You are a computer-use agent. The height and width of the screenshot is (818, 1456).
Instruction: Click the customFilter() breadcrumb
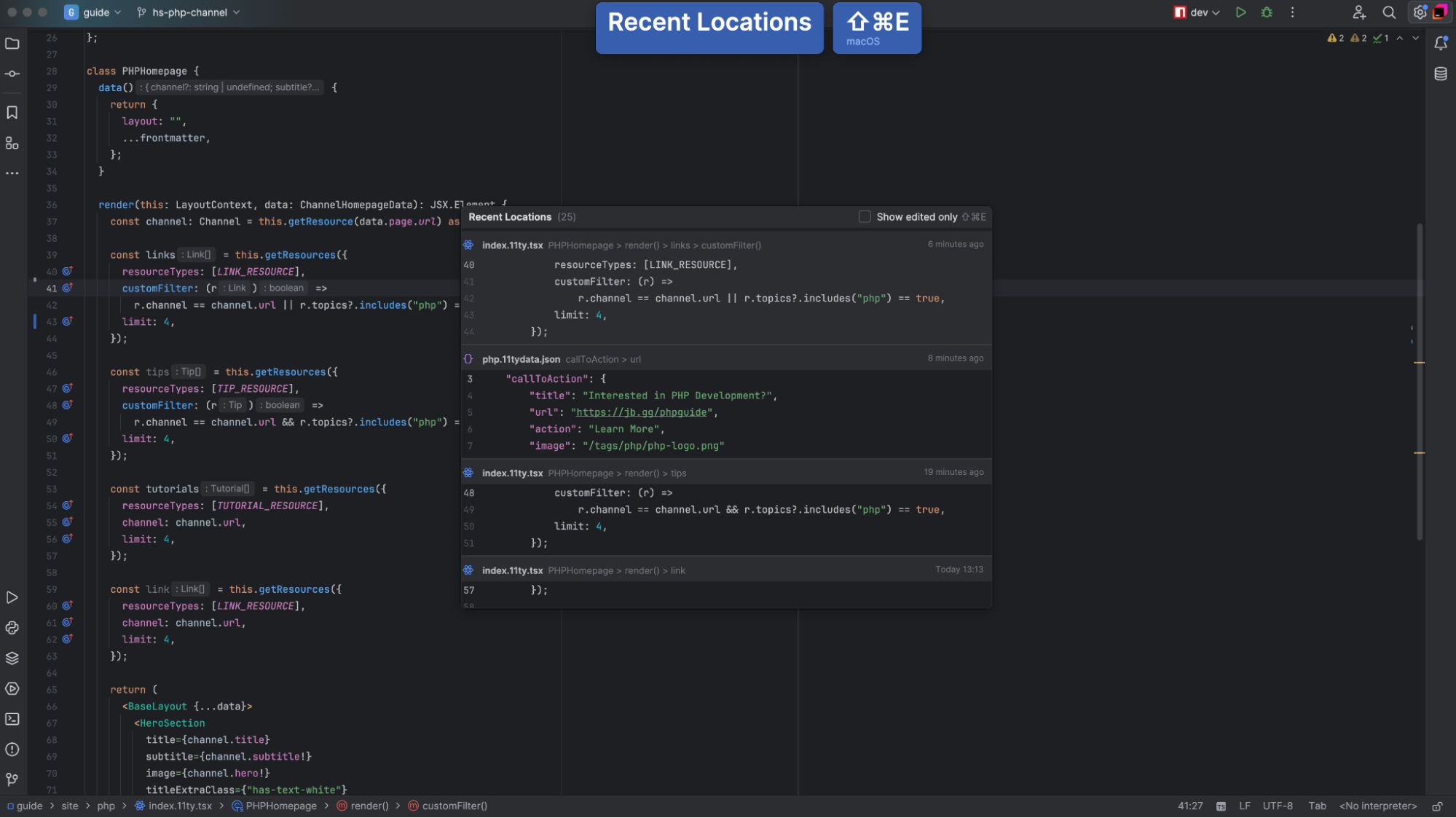pyautogui.click(x=448, y=806)
